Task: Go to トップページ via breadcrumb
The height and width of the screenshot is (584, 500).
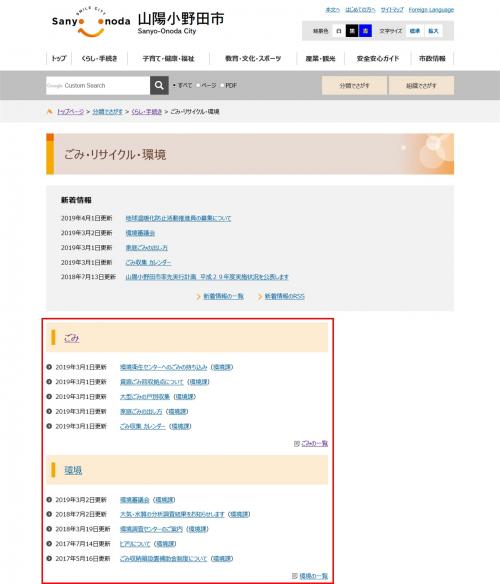Action: 70,111
